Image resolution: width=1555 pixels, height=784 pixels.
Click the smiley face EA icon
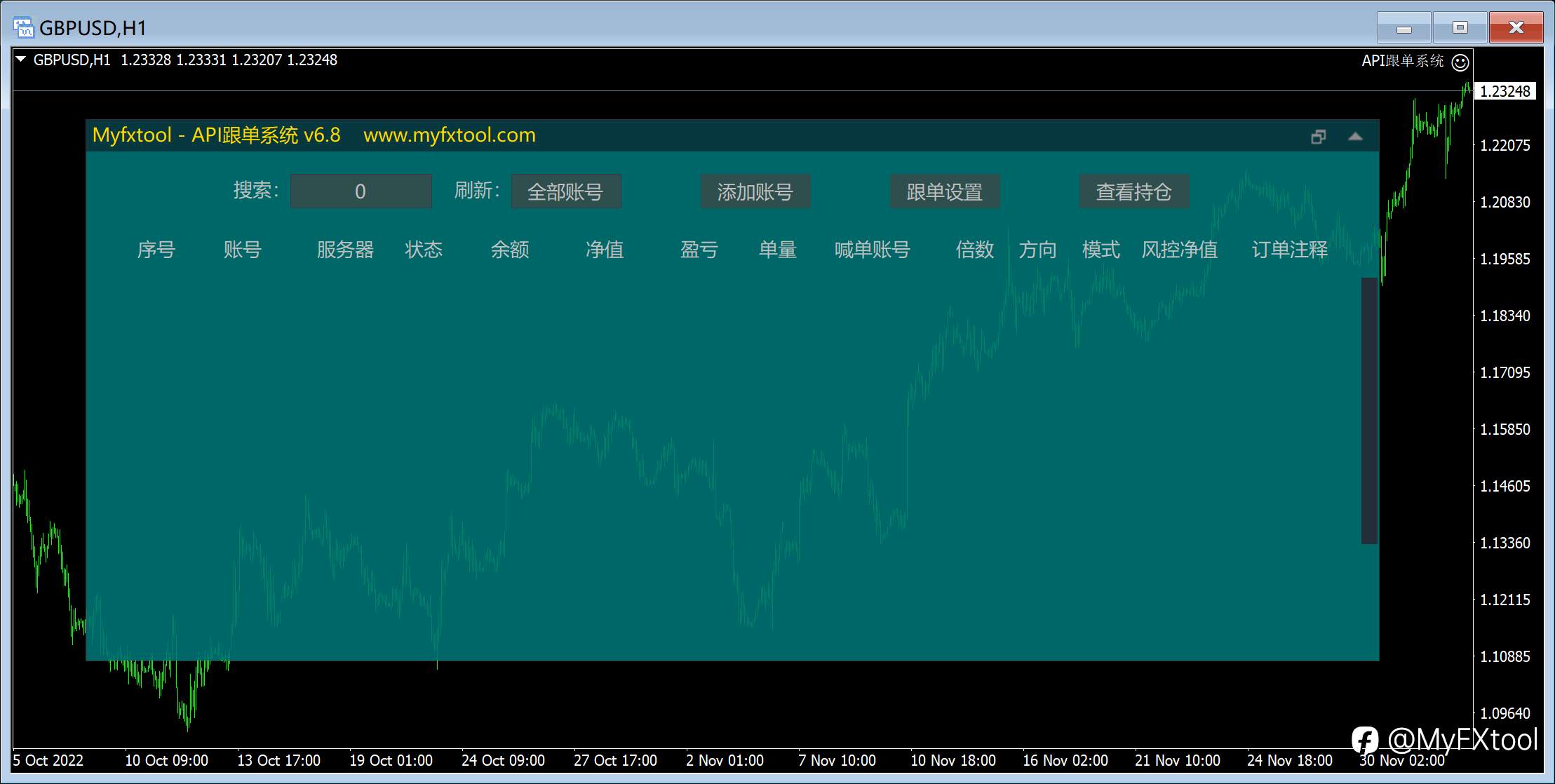coord(1460,62)
